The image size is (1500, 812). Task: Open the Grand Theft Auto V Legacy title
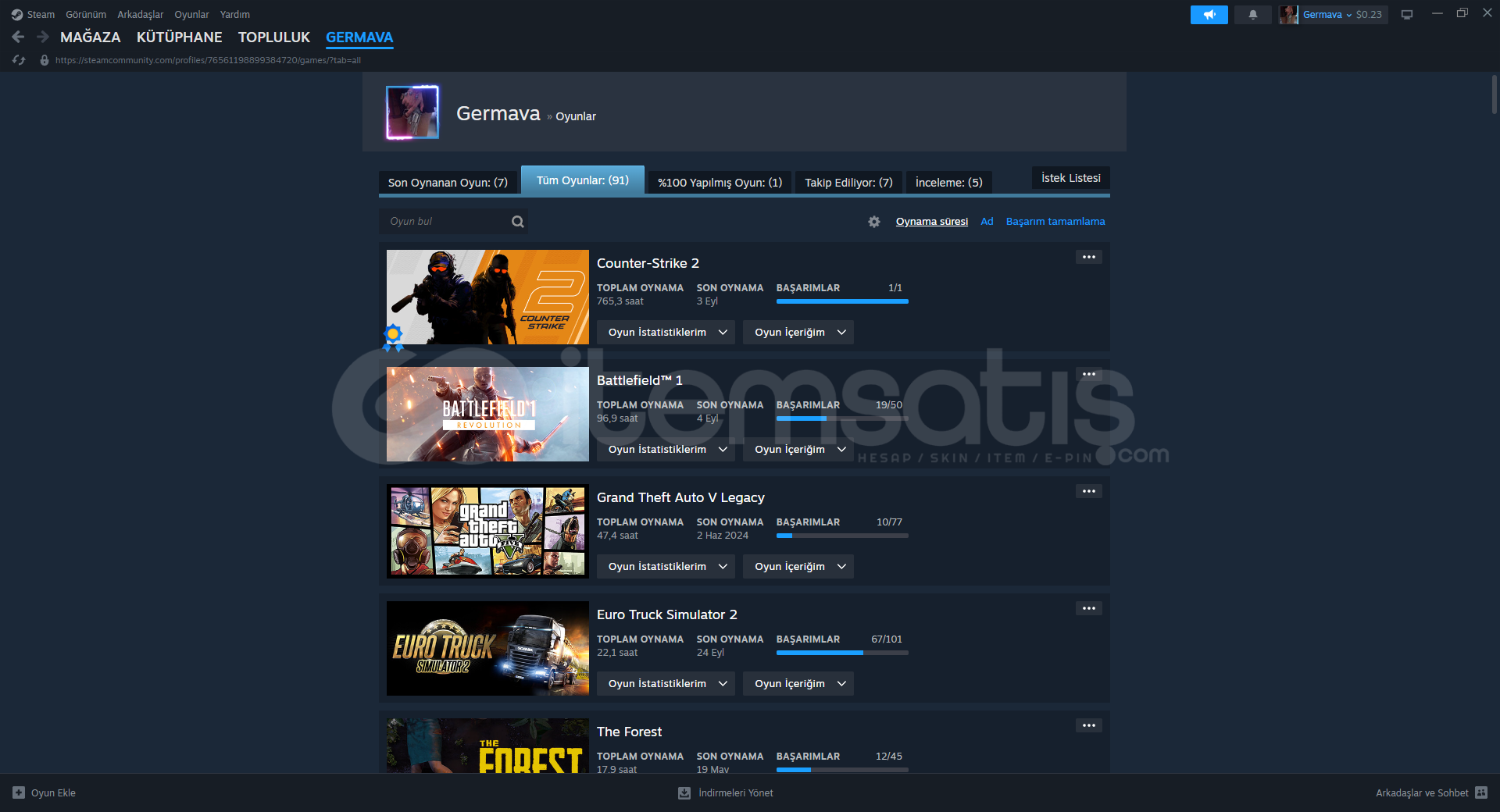[x=680, y=497]
